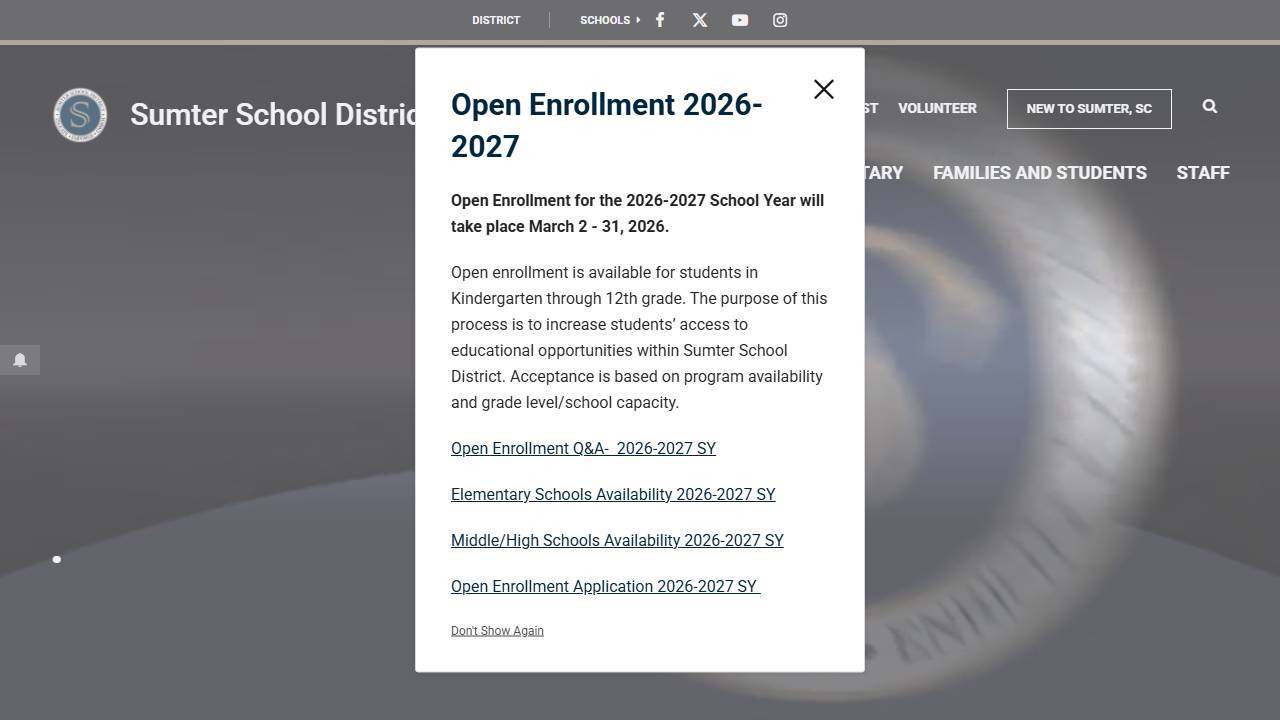The height and width of the screenshot is (720, 1280).
Task: Open Elementary Schools Availability 2026-2027 link
Action: [613, 495]
